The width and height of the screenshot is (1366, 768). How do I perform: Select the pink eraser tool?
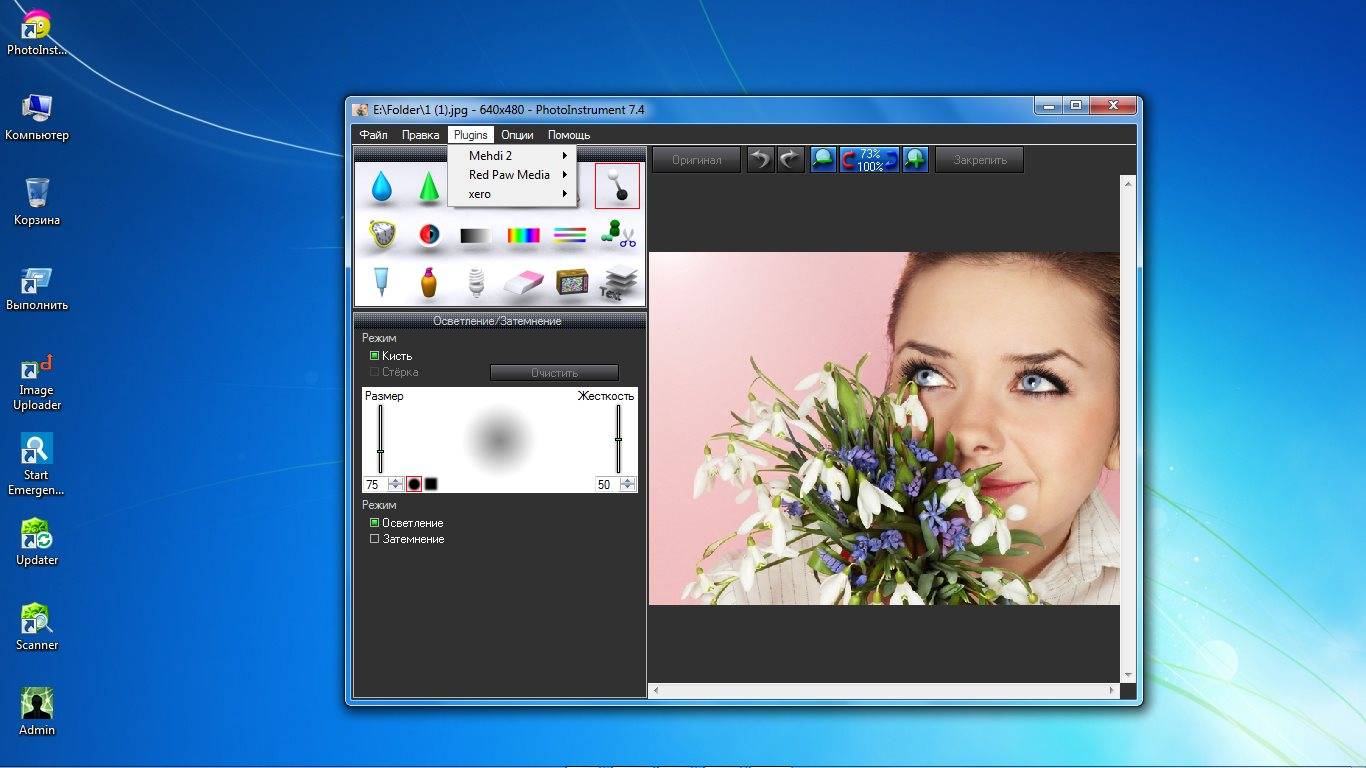[523, 283]
